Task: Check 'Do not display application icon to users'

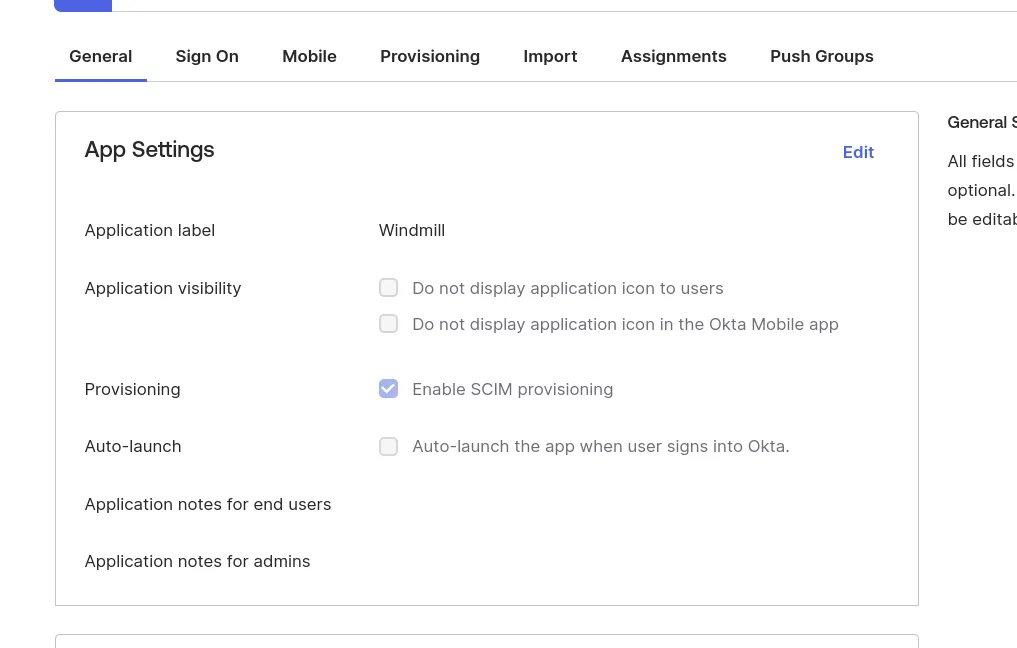Action: 389,288
